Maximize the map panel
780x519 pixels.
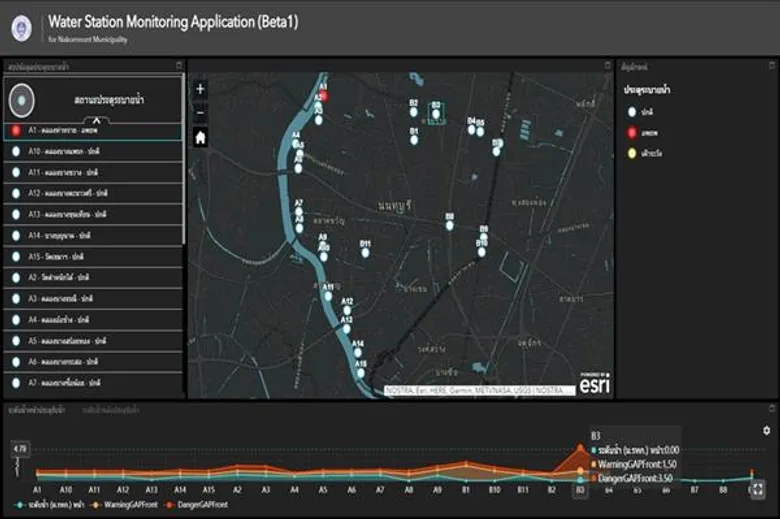(607, 65)
